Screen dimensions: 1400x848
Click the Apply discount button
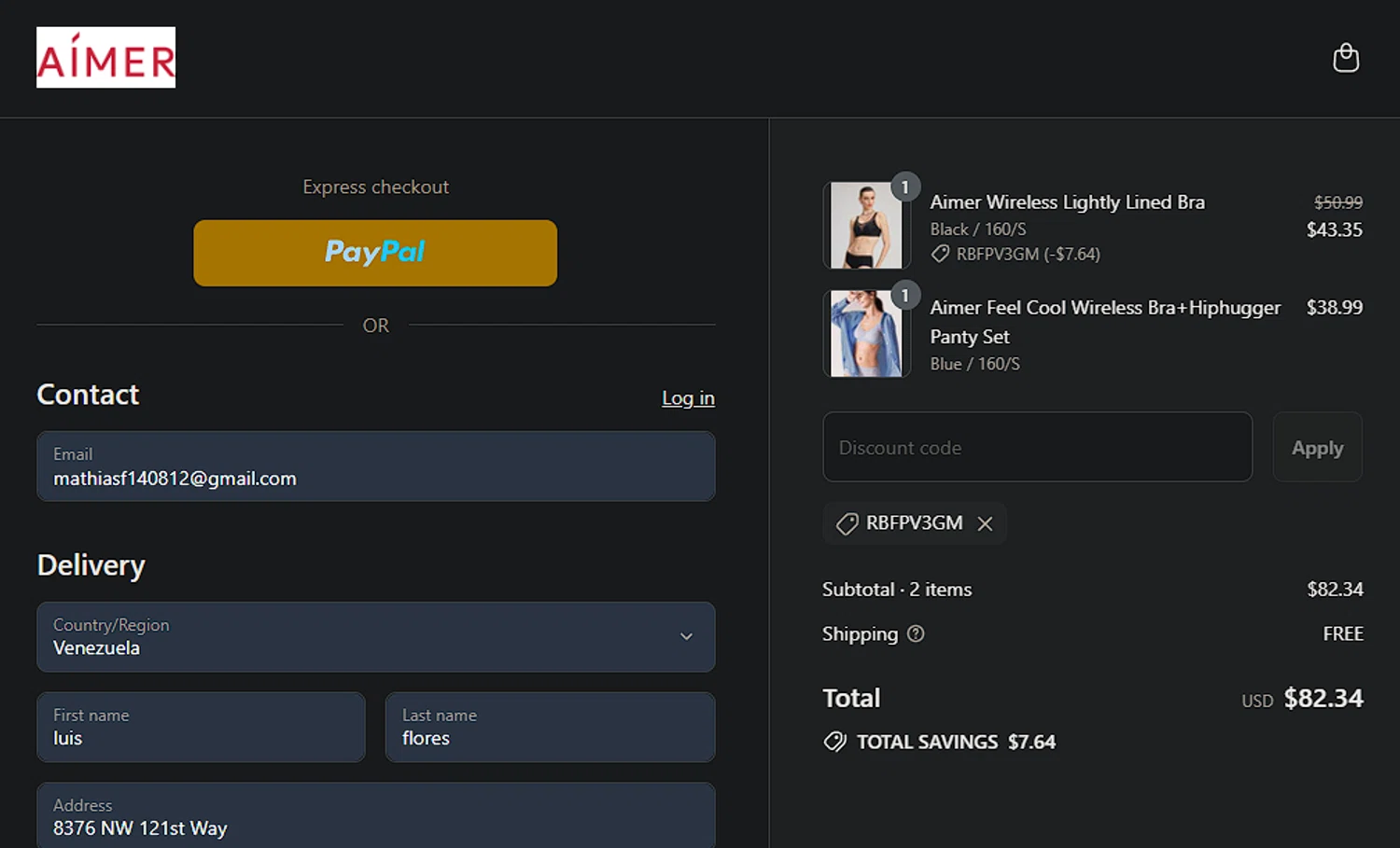1317,447
